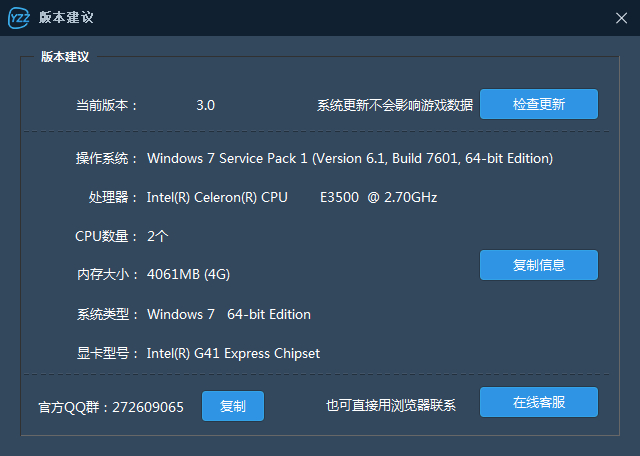Click the 内存大小 label

[107, 274]
